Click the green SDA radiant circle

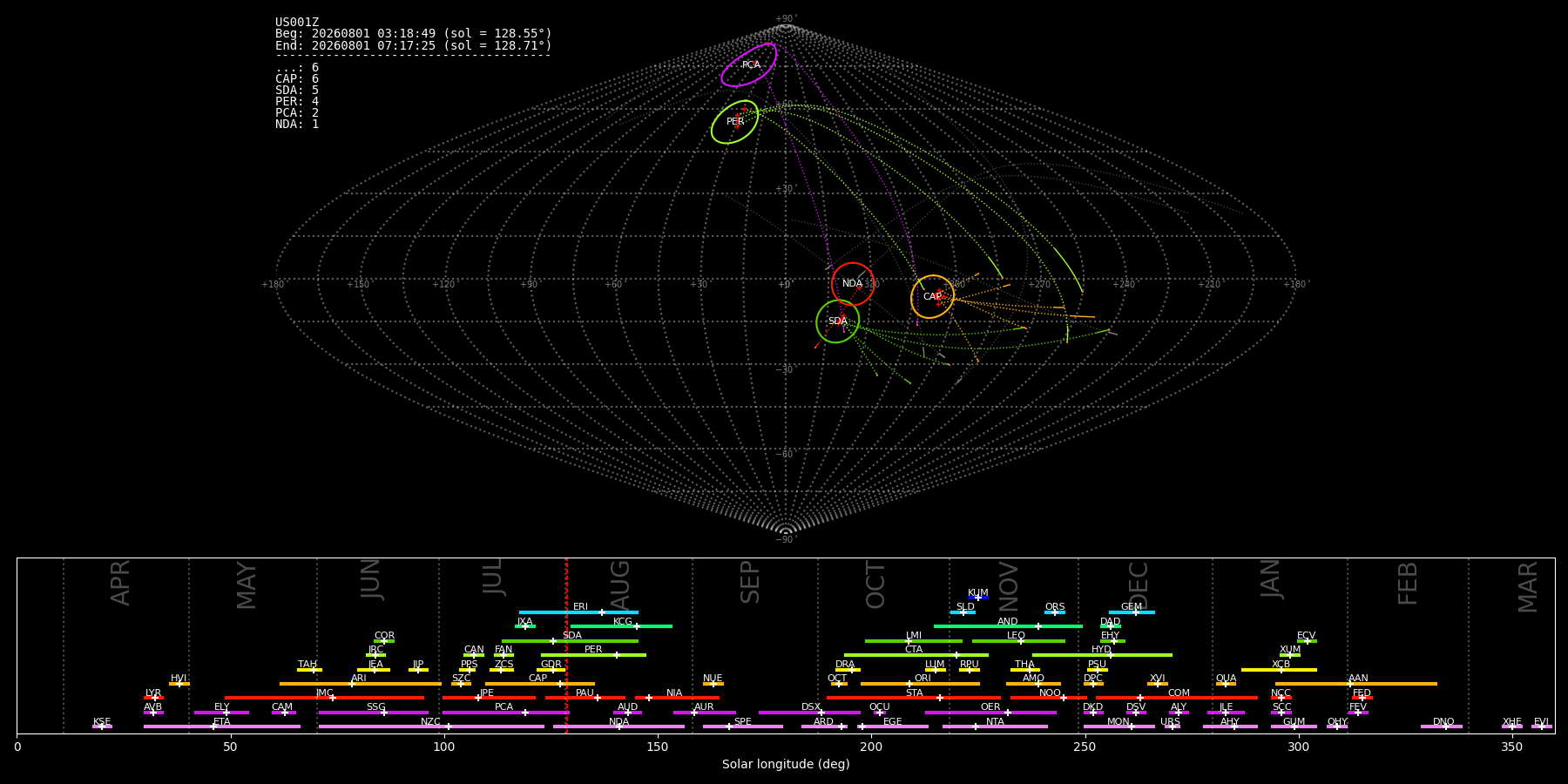[x=838, y=321]
